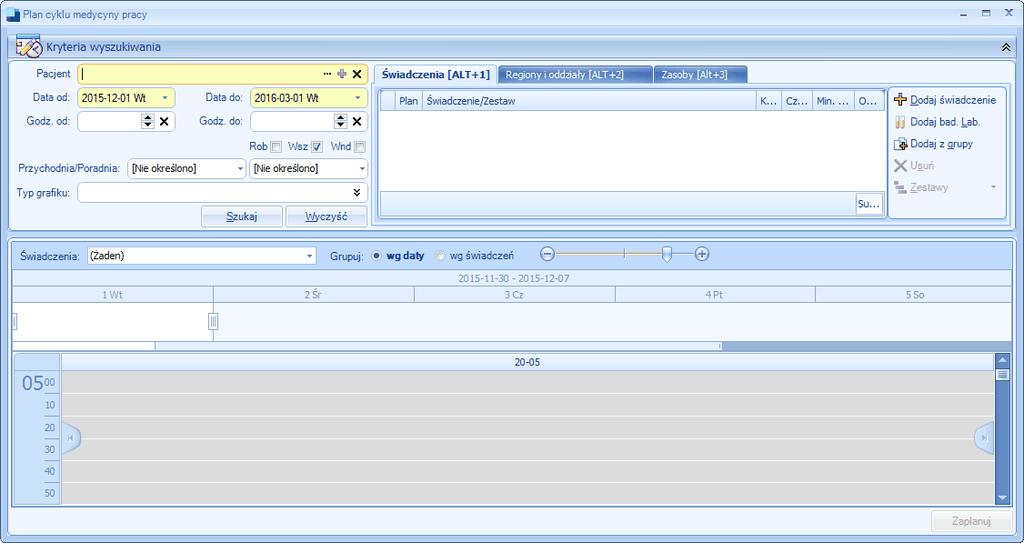This screenshot has width=1024, height=543.
Task: Click the Kryteria wyszukiwania panel icon
Action: tap(28, 46)
